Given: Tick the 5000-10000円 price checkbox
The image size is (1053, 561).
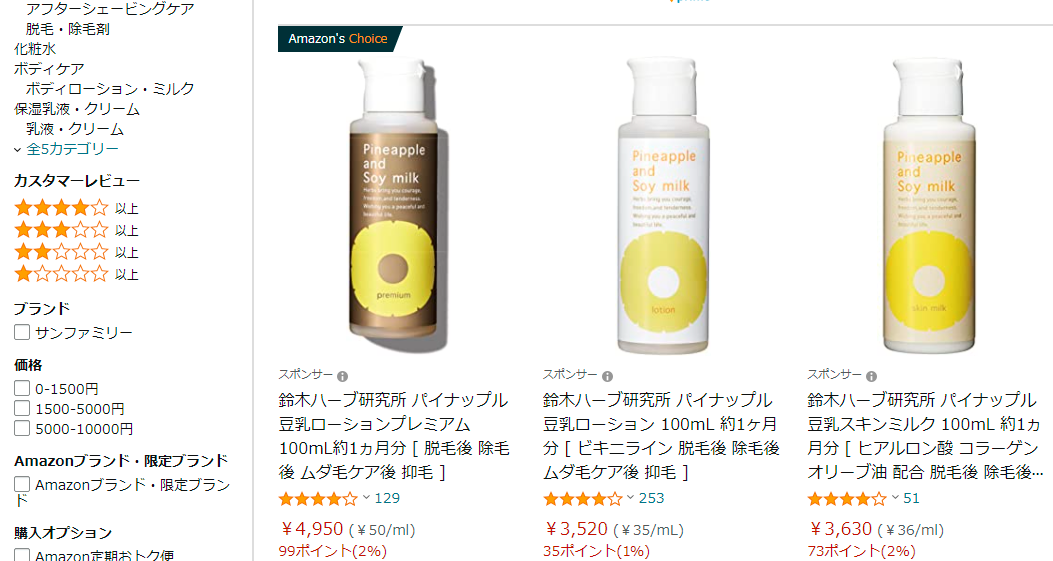Looking at the screenshot, I should (x=22, y=428).
